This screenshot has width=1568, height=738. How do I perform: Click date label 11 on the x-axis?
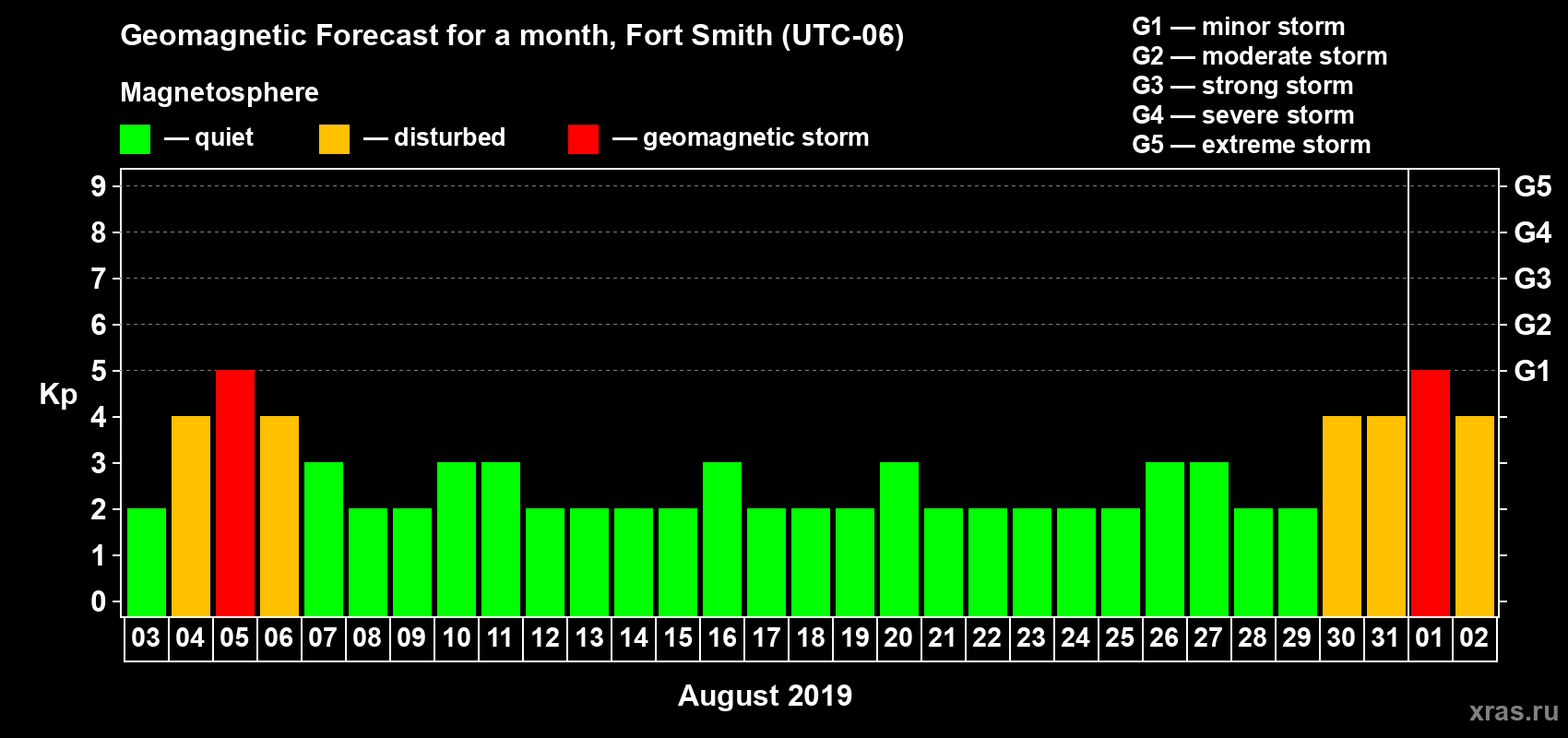(500, 638)
